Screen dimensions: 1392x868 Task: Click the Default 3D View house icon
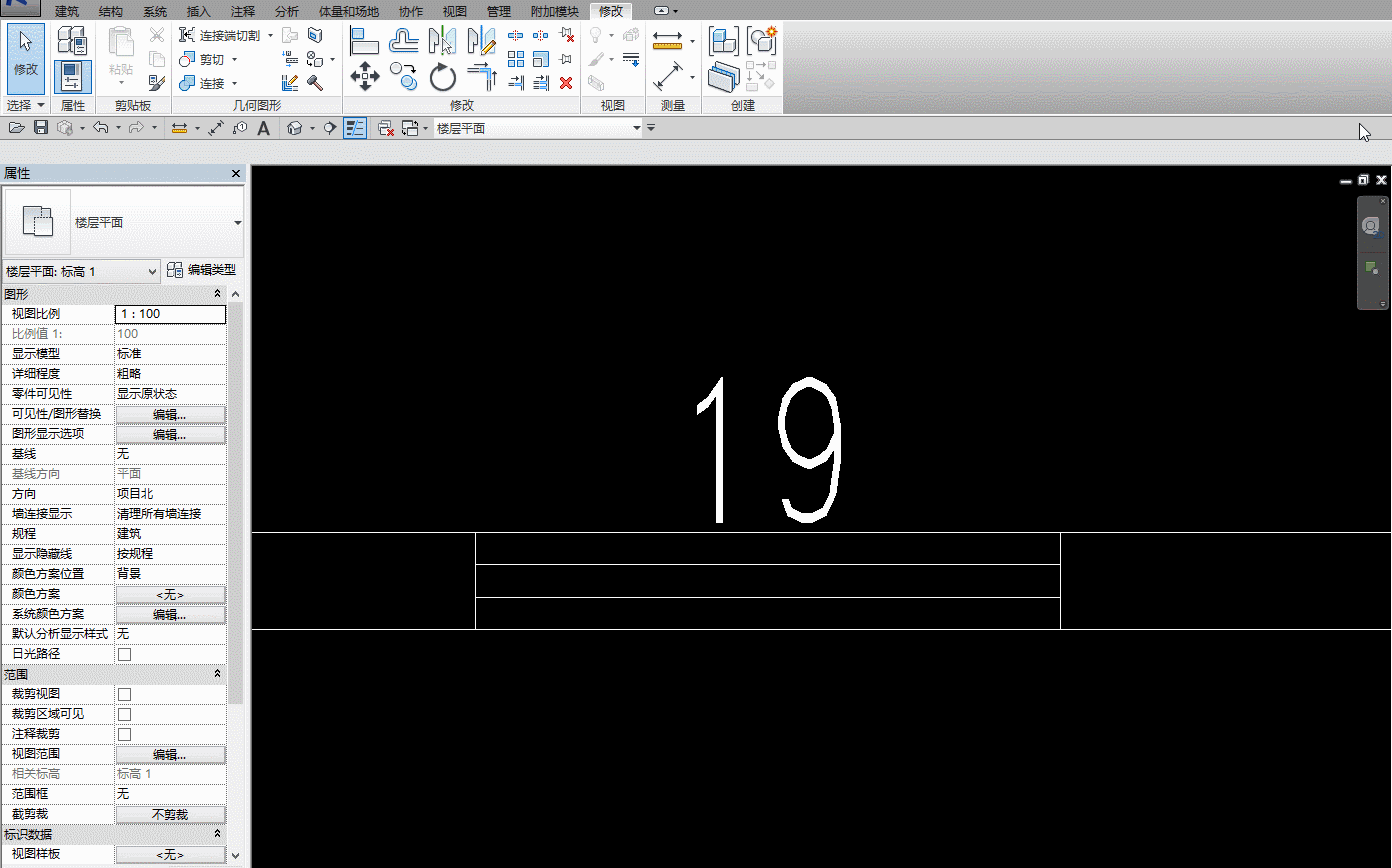[295, 128]
